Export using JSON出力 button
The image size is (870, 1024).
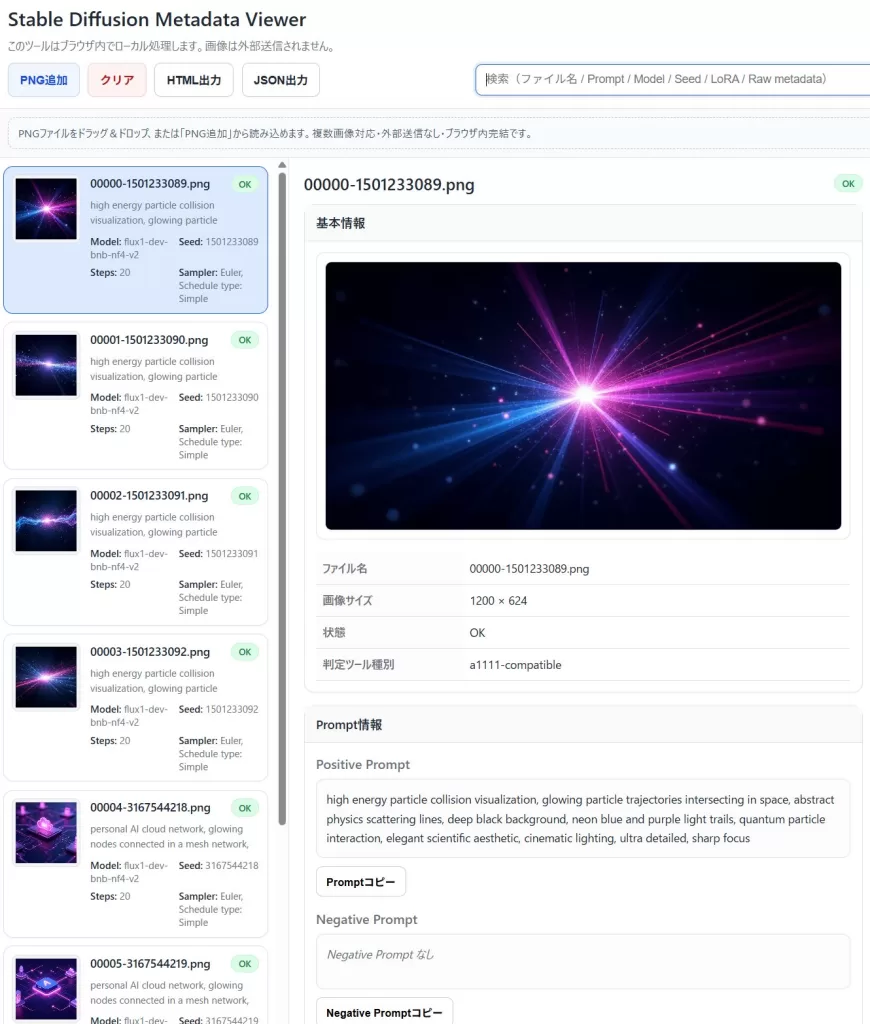(281, 80)
